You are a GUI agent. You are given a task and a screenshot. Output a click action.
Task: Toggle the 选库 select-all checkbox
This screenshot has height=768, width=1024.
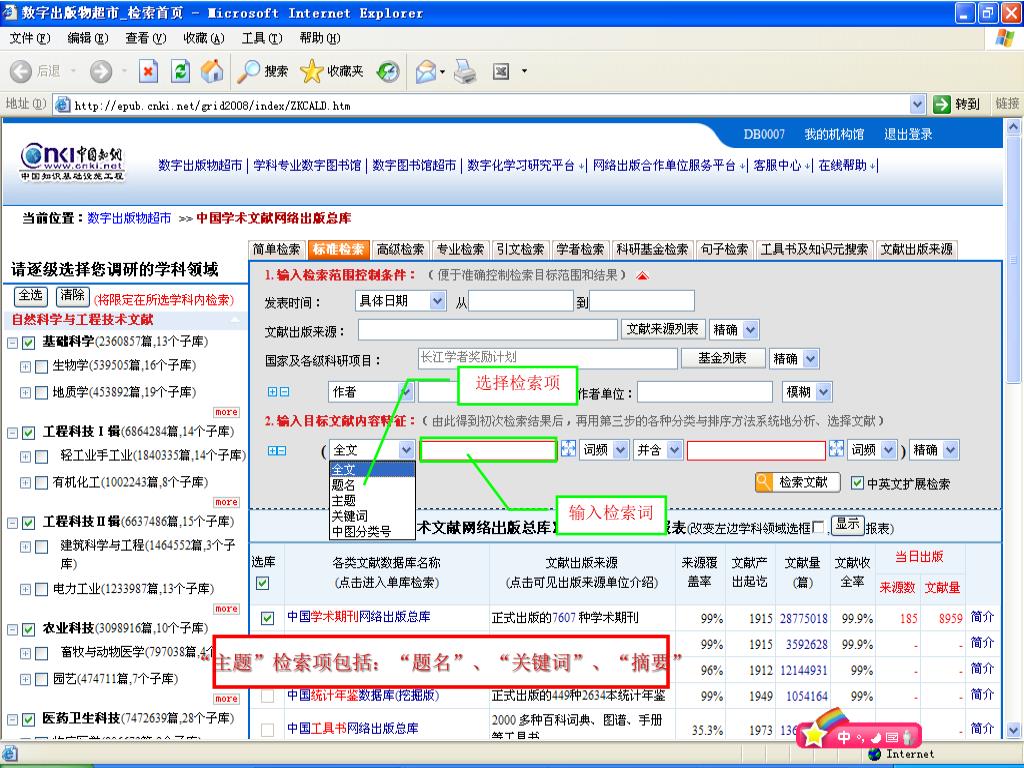(263, 583)
